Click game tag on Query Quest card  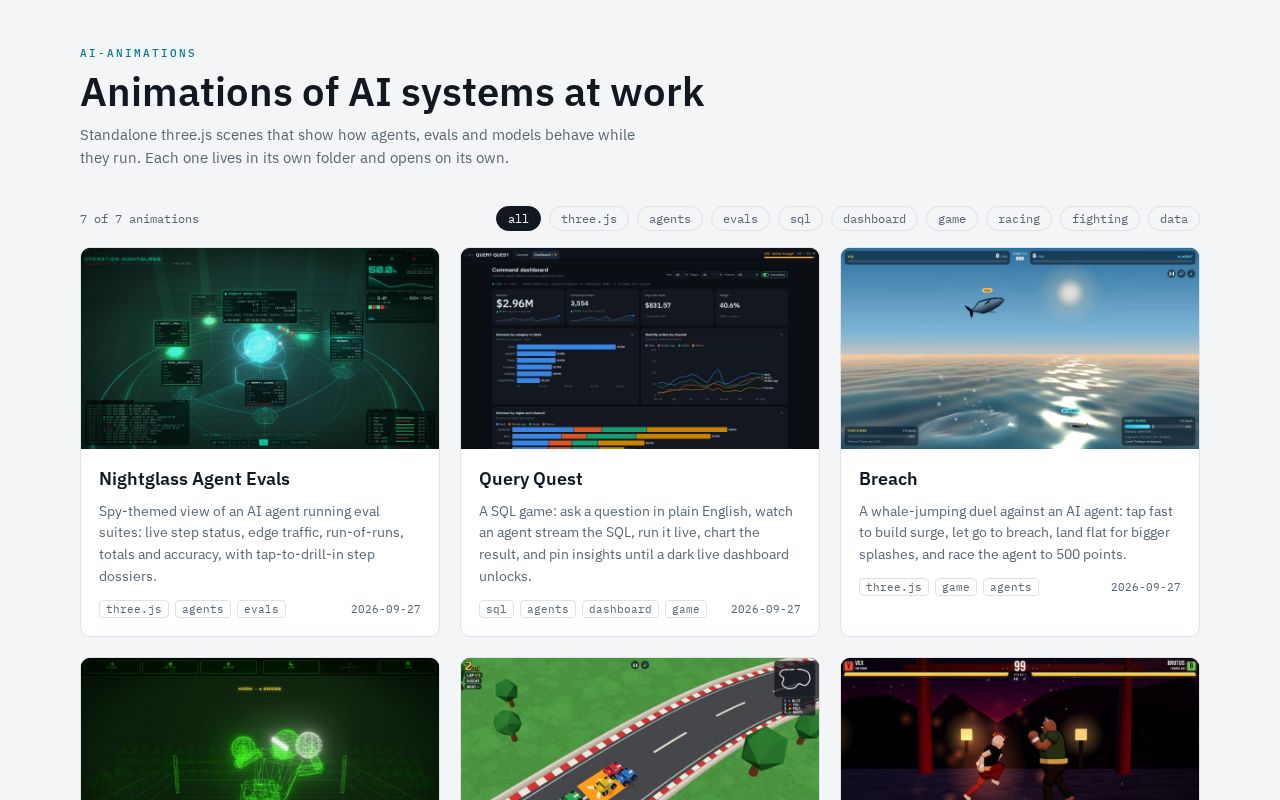686,609
